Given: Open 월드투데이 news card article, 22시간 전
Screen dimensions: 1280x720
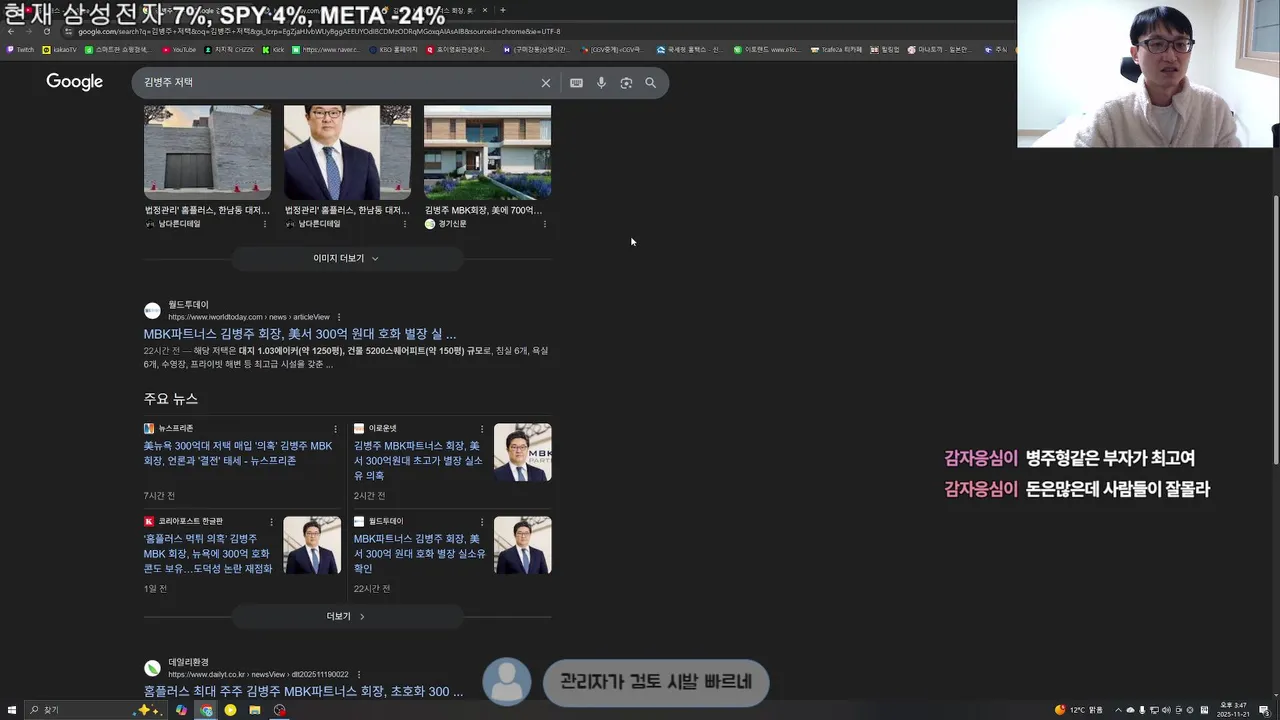Looking at the screenshot, I should (x=419, y=553).
